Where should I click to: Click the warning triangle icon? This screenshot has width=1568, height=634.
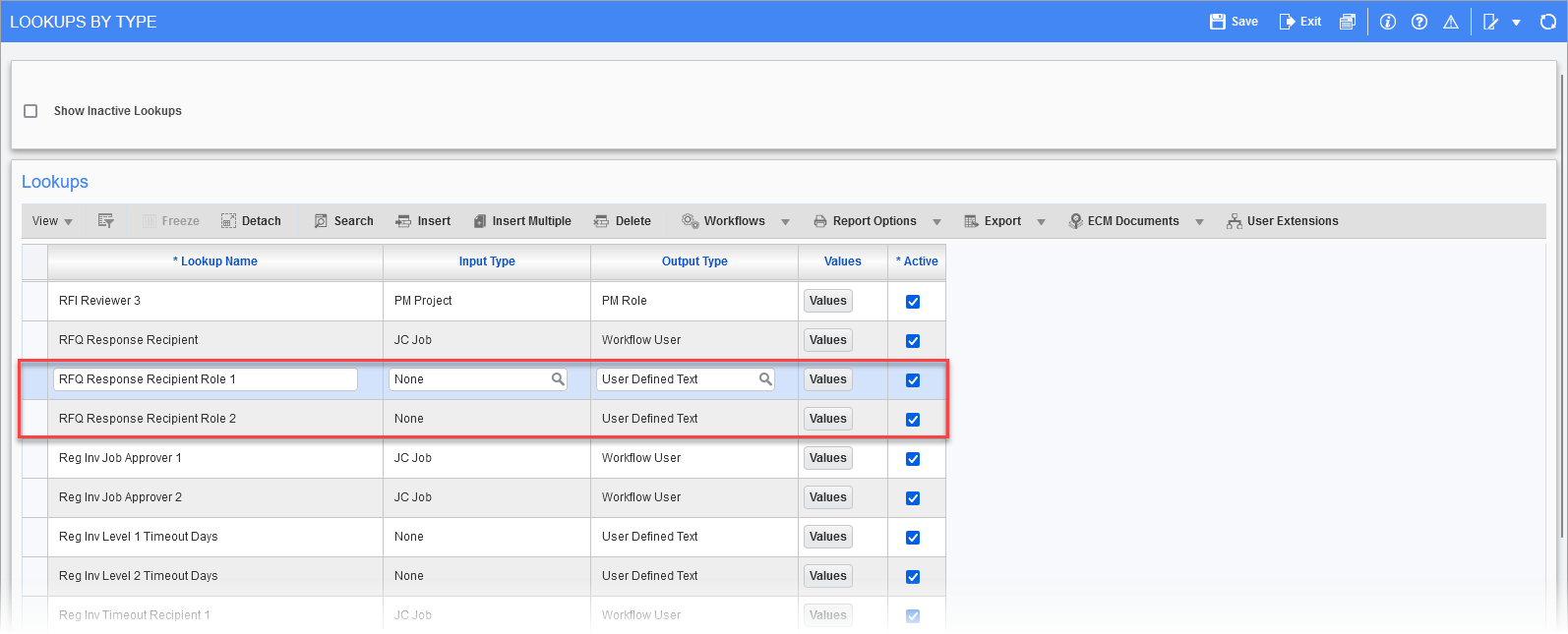[x=1451, y=22]
